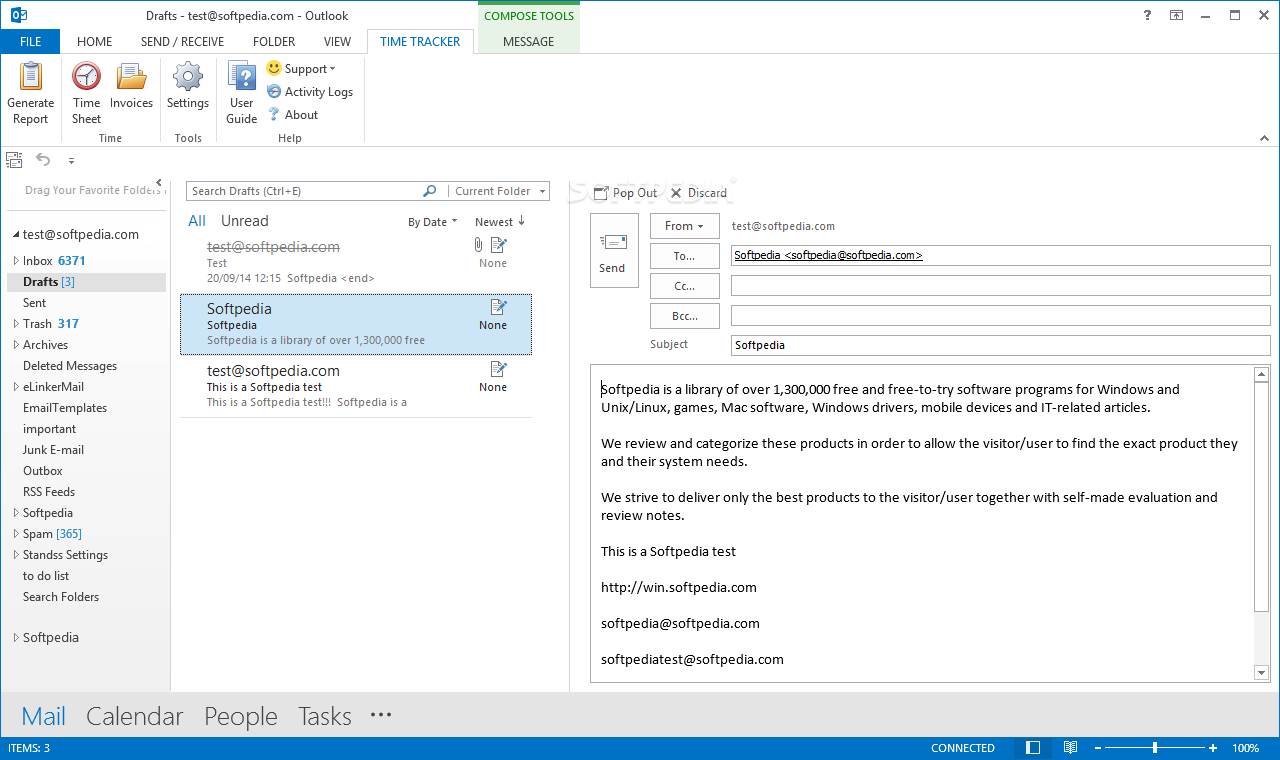Open the Invoices folder icon
The width and height of the screenshot is (1280, 760).
[131, 87]
